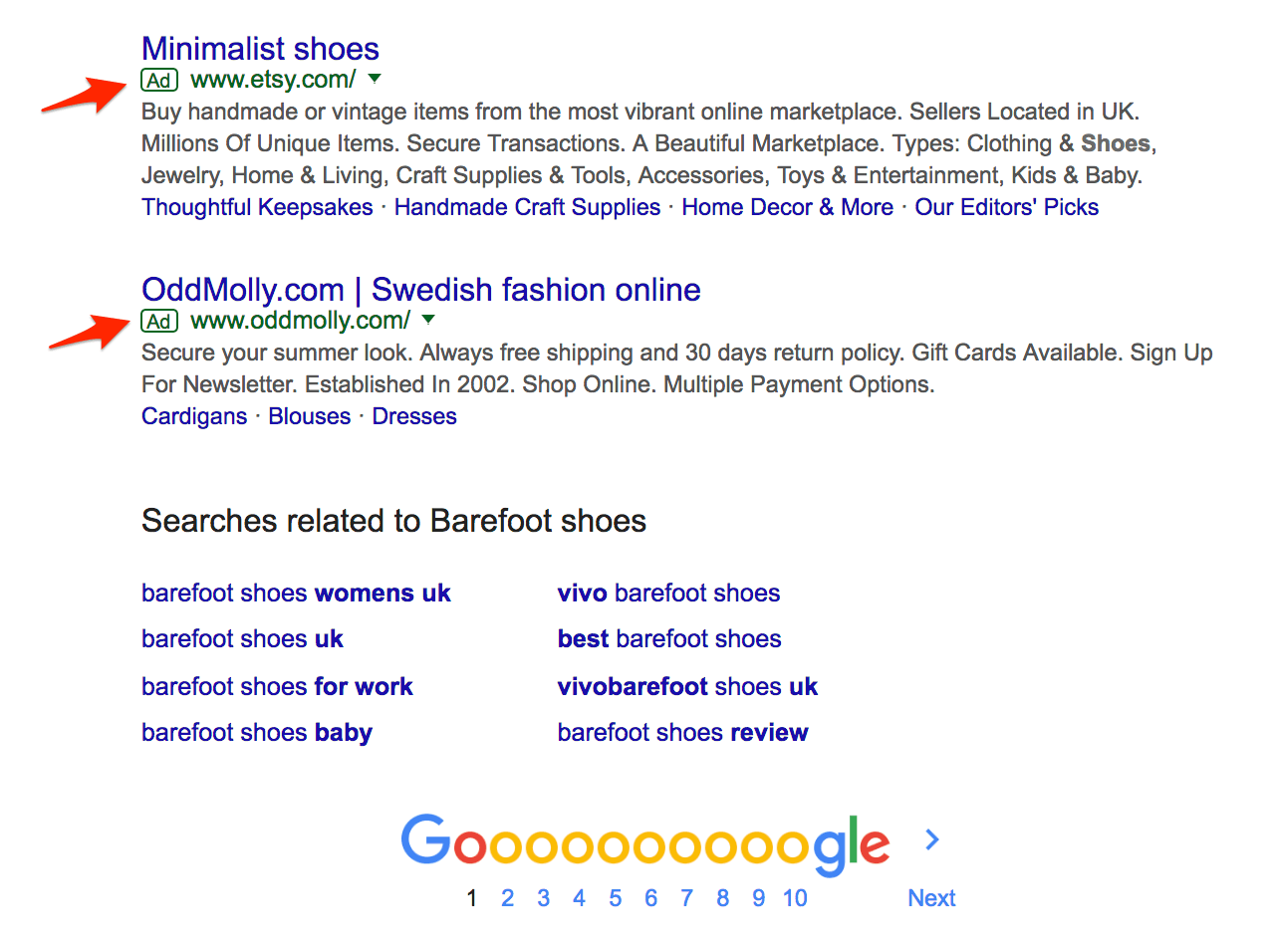Go to results page 2
The image size is (1277, 952).
pyautogui.click(x=507, y=898)
